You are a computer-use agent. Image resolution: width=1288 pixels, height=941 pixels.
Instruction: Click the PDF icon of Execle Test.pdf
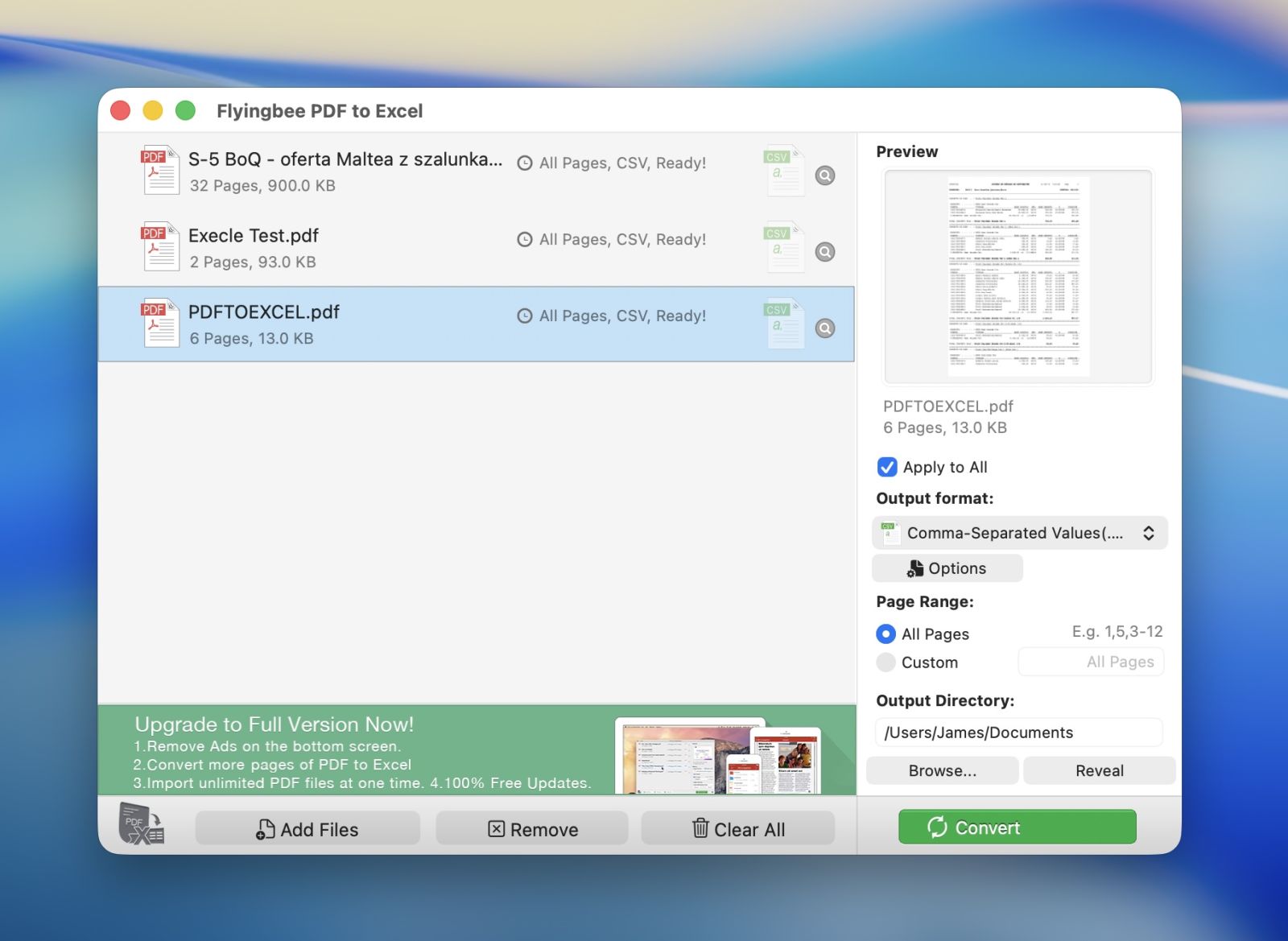click(x=159, y=247)
